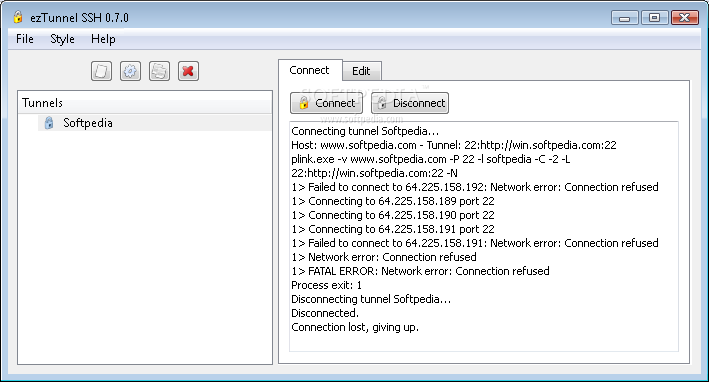Click the 'Connecting tunnel Softpedia...' log line
Viewport: 709px width, 382px height.
pos(365,131)
